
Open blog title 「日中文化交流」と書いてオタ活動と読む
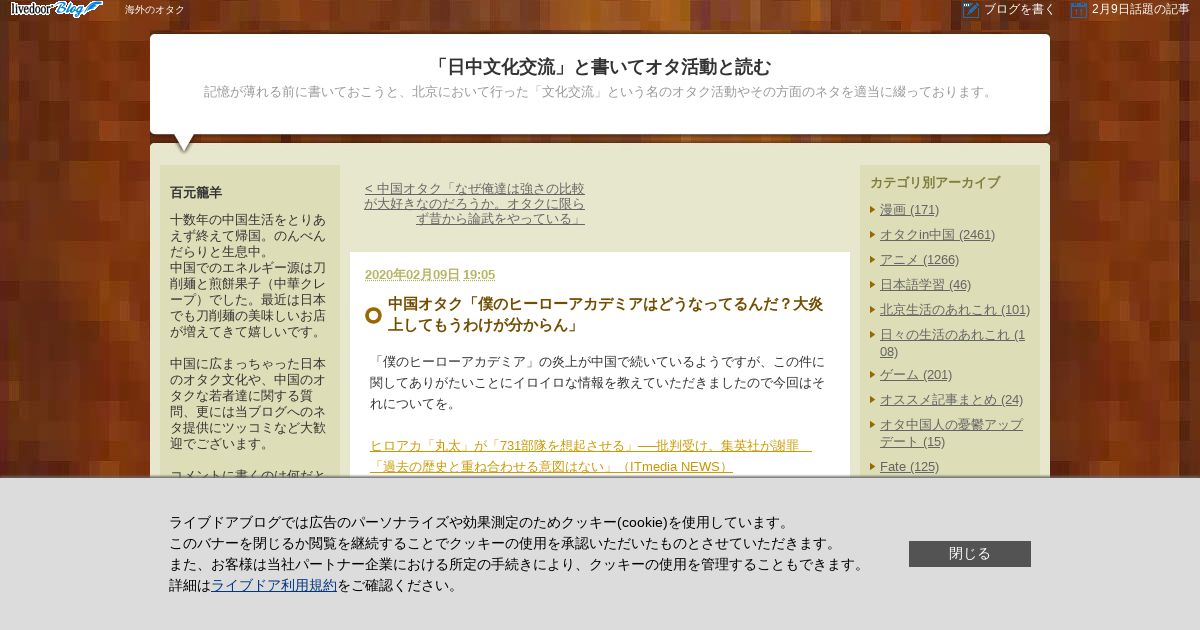[x=600, y=67]
